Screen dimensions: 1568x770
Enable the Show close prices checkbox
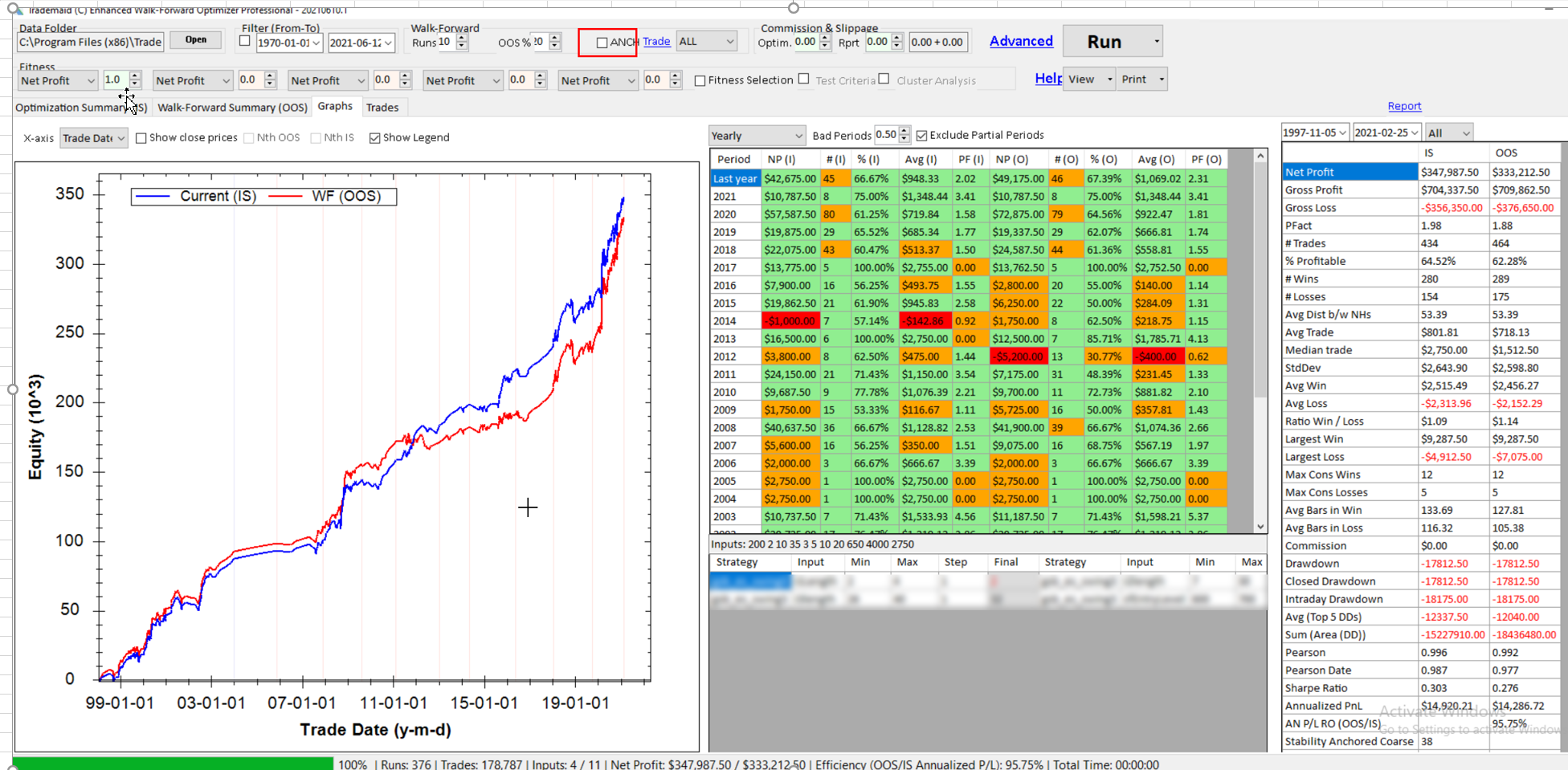[x=141, y=138]
